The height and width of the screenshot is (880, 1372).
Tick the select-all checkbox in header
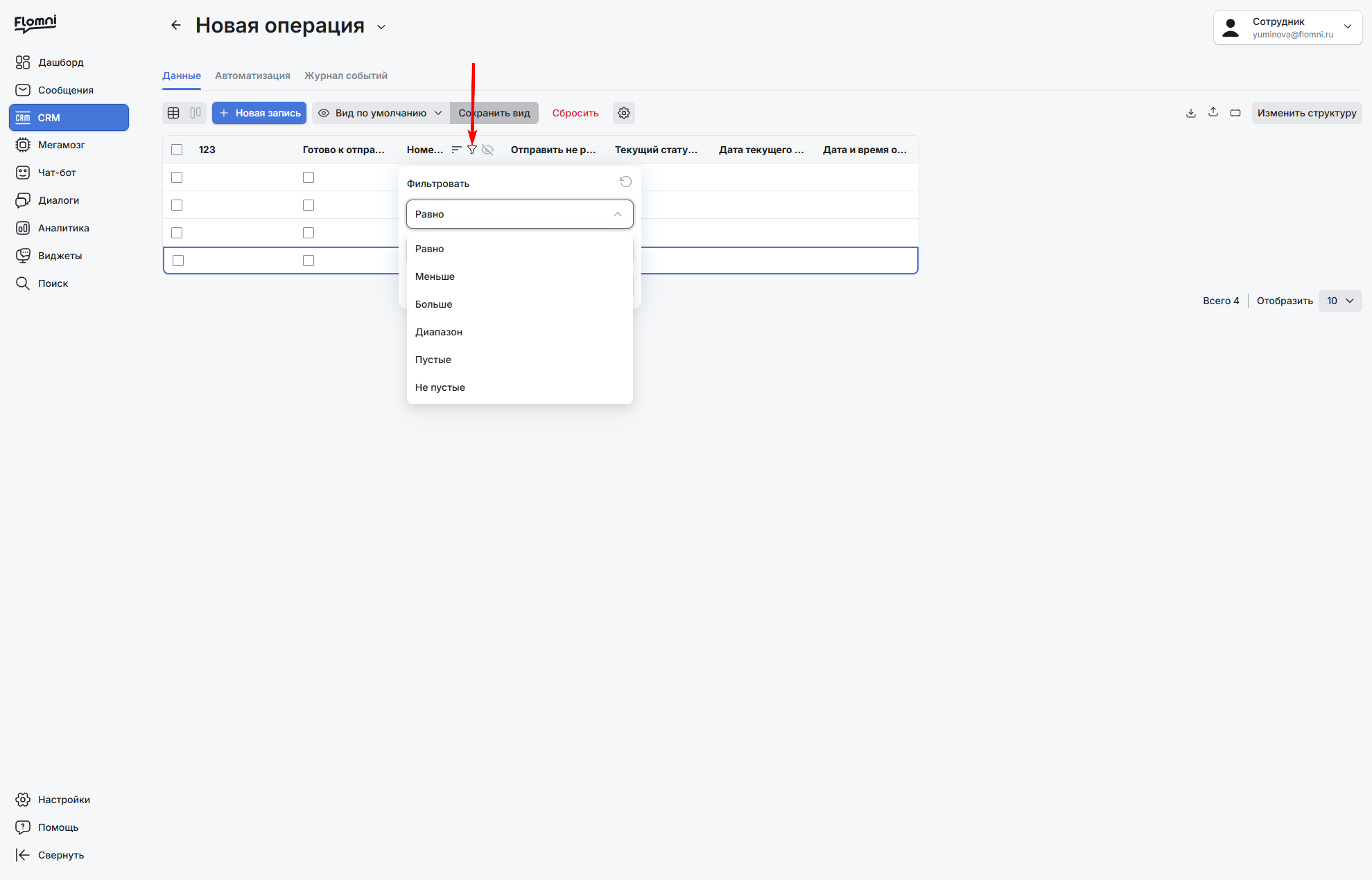coord(177,150)
